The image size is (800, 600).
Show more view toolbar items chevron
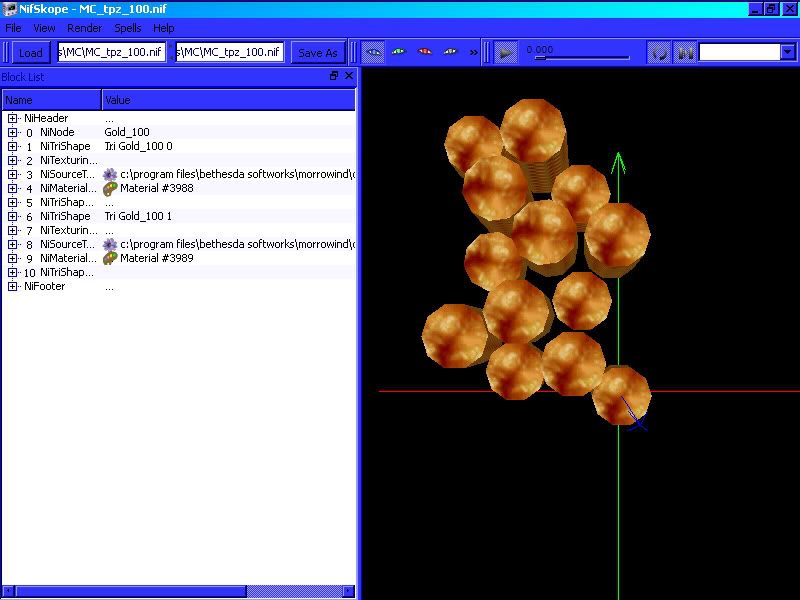pos(473,52)
